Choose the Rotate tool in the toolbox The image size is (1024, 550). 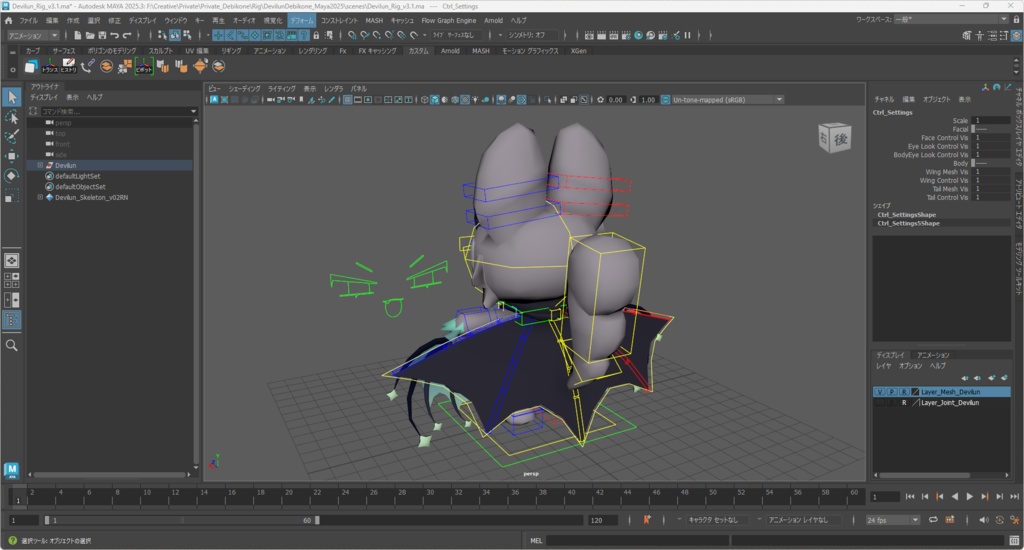point(12,176)
